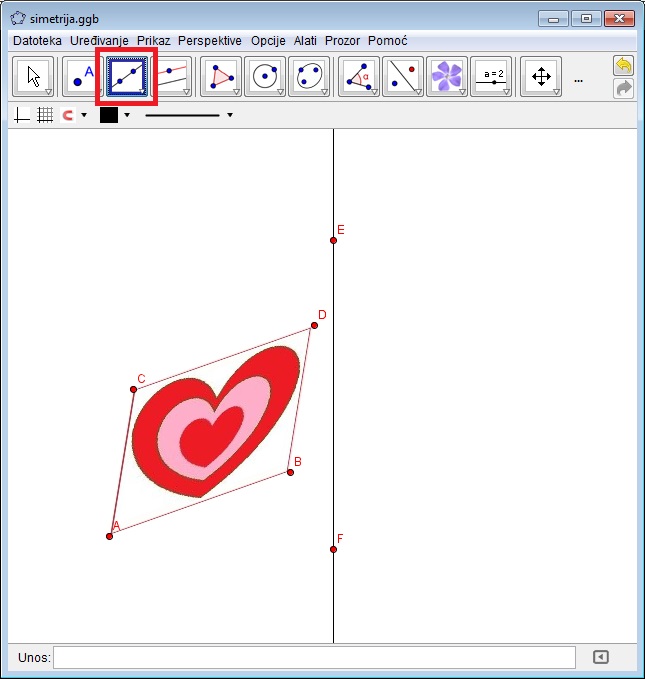Select the purple flower Insert Image tool
This screenshot has height=679, width=645.
(447, 76)
